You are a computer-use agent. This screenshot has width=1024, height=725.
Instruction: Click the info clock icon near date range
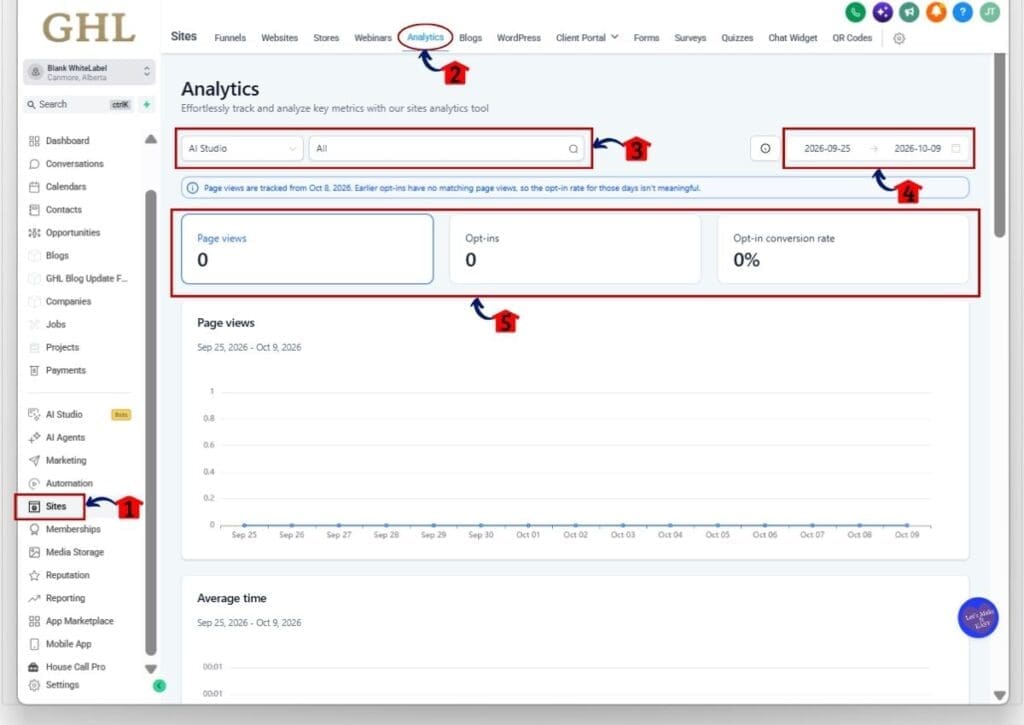pos(765,149)
